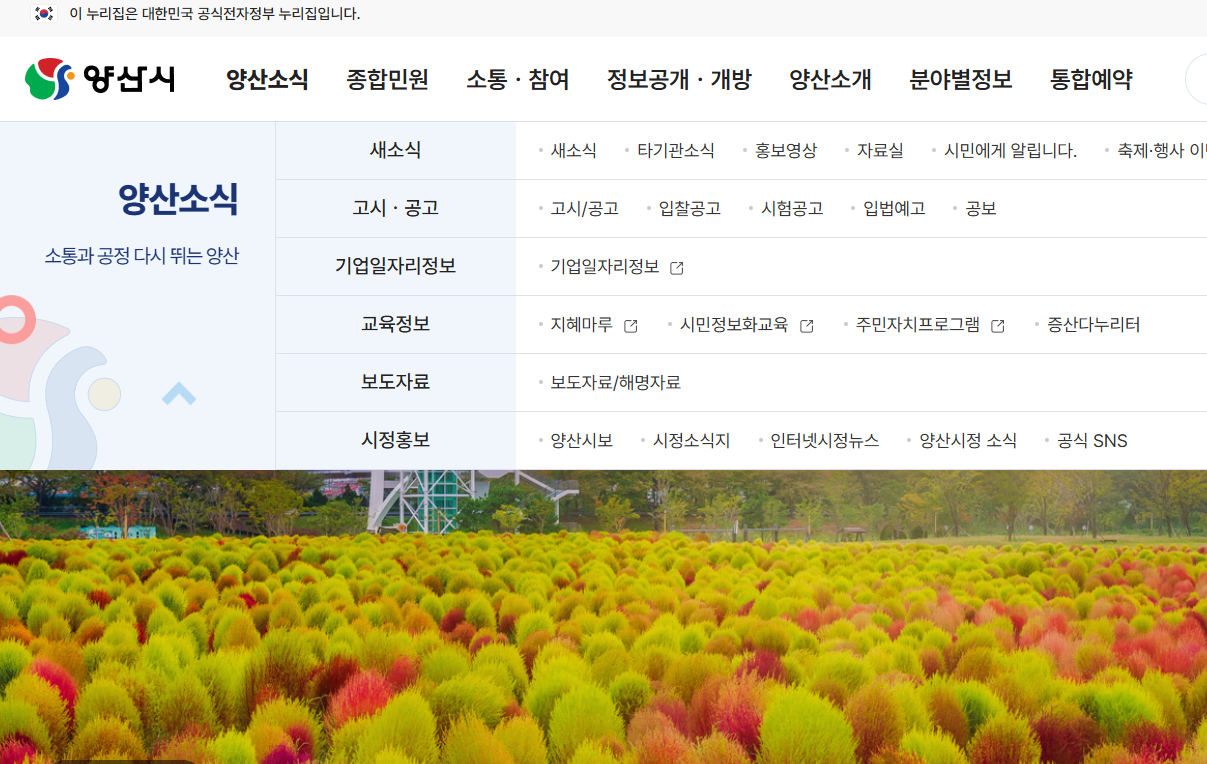The height and width of the screenshot is (764, 1207).
Task: Click the Taegeukgi flag icon in the government banner
Action: (x=42, y=15)
